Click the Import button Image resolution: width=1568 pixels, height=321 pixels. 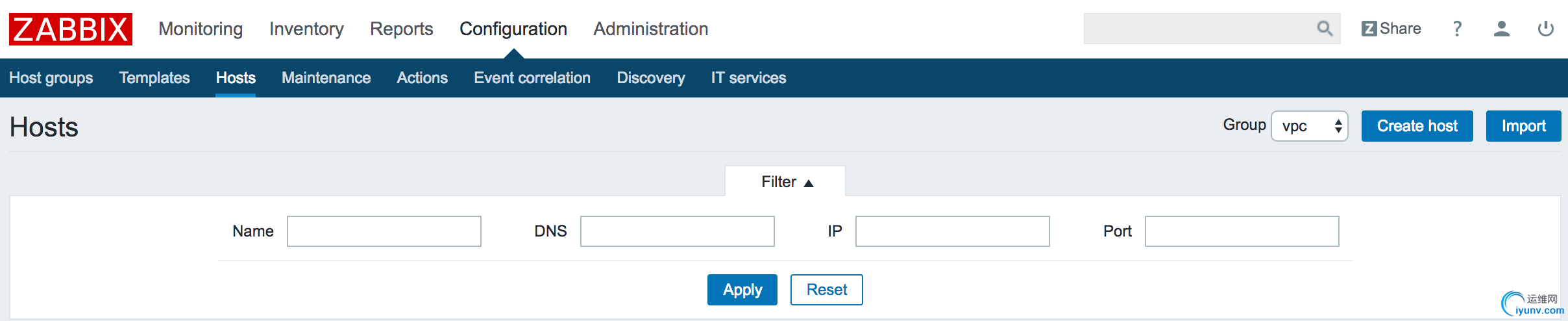(x=1523, y=126)
